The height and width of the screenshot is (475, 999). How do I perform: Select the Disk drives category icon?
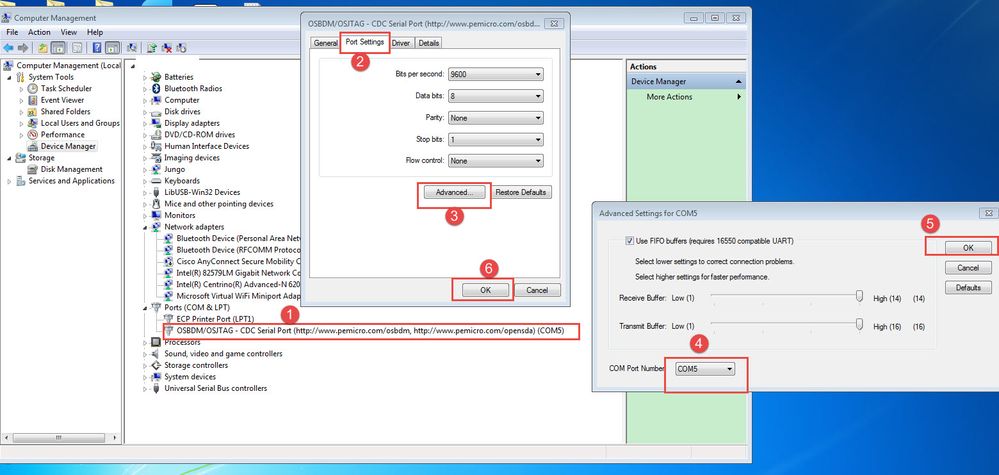156,111
